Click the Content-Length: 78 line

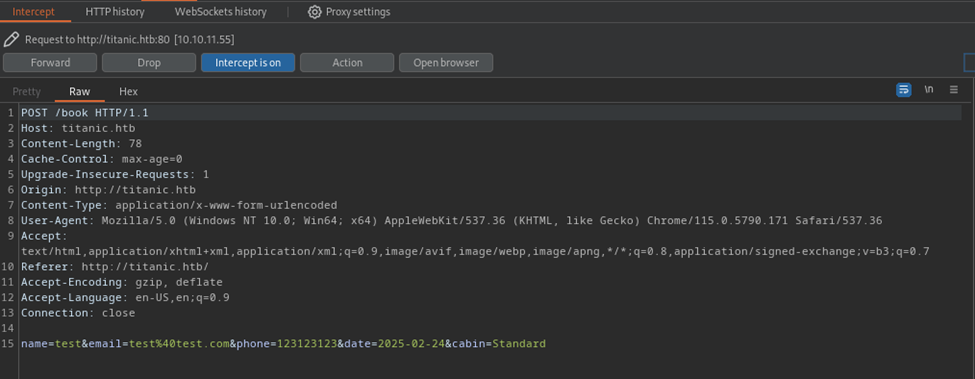(81, 144)
